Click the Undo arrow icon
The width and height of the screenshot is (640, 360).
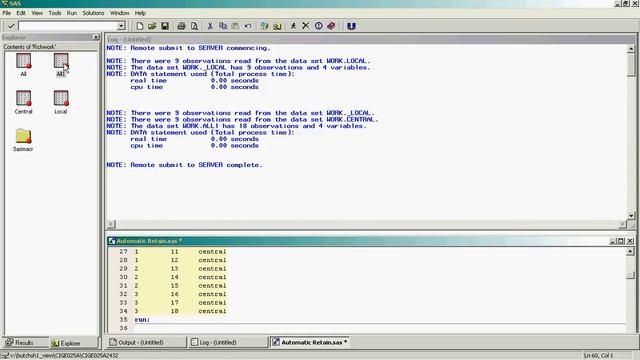point(248,26)
